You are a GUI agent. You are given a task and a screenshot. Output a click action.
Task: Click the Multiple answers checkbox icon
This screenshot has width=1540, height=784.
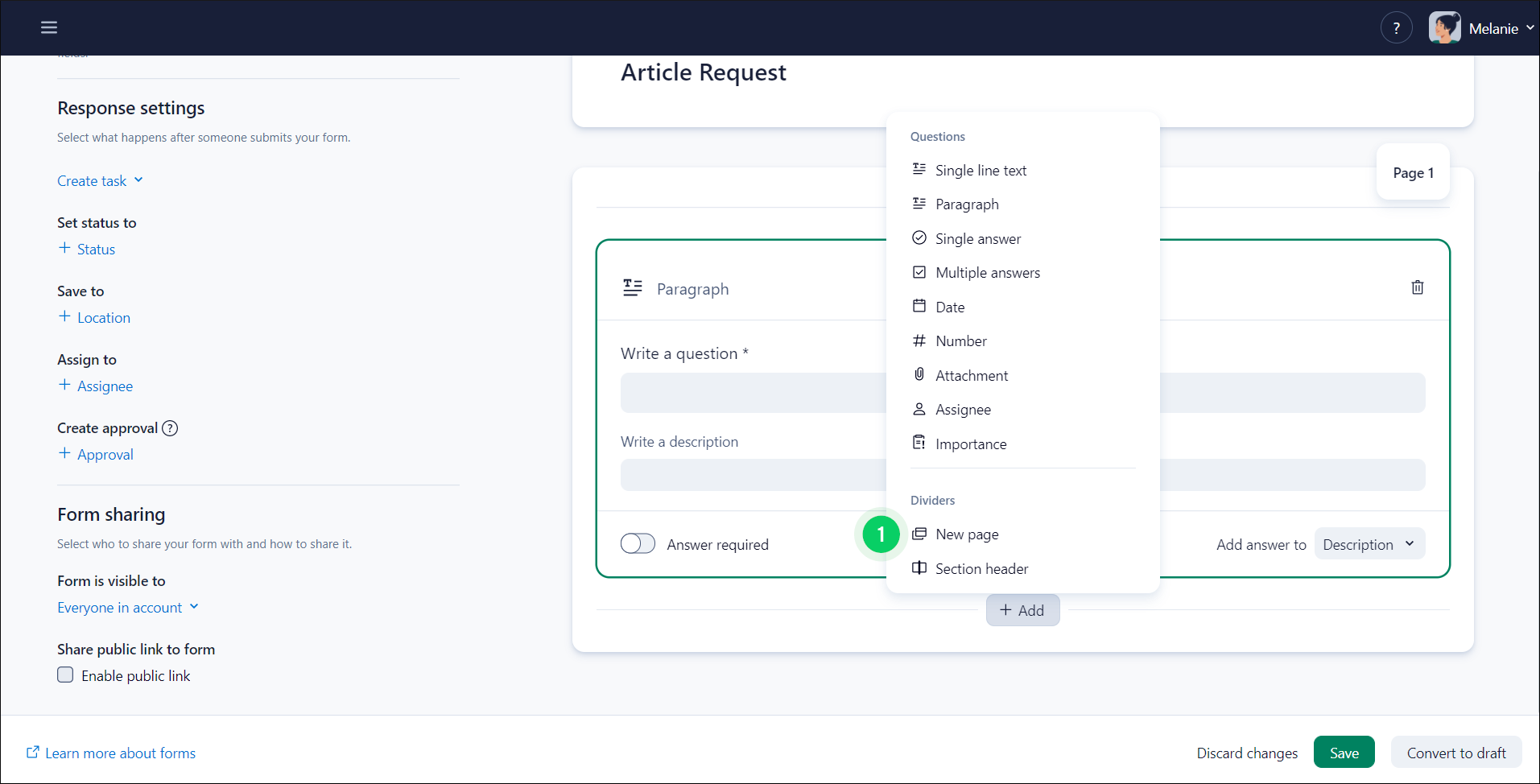pos(919,272)
